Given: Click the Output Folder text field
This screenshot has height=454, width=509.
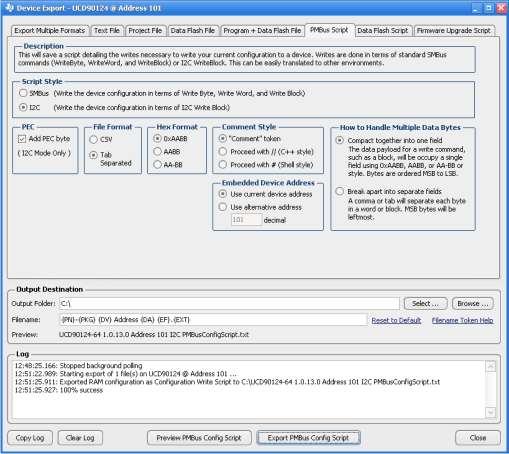Looking at the screenshot, I should [229, 304].
